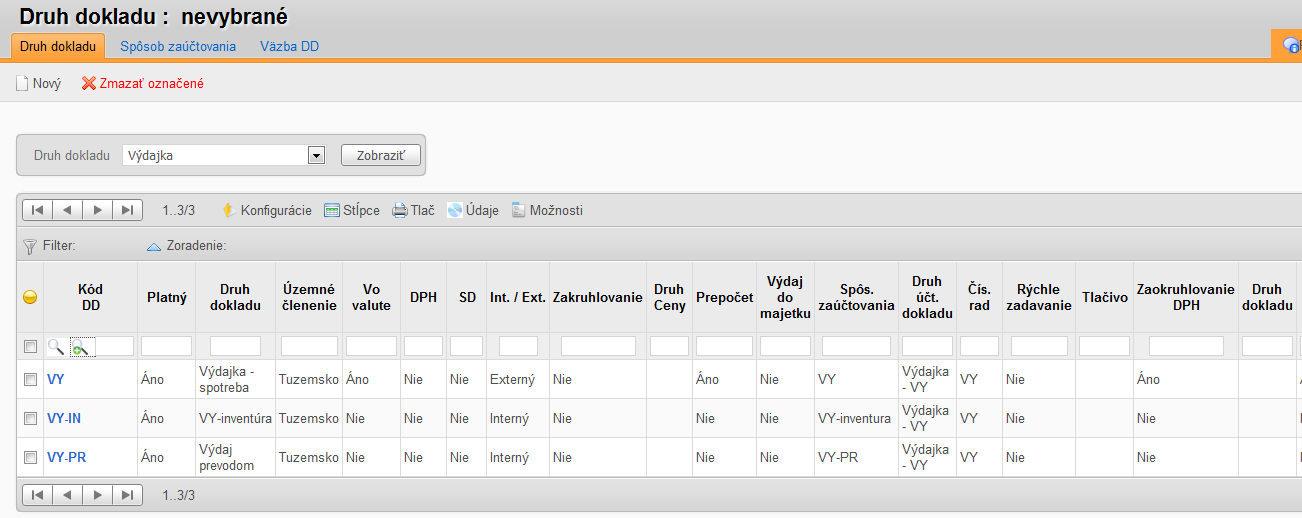Click the red Zmazať označené delete icon
This screenshot has width=1302, height=518.
click(x=88, y=84)
